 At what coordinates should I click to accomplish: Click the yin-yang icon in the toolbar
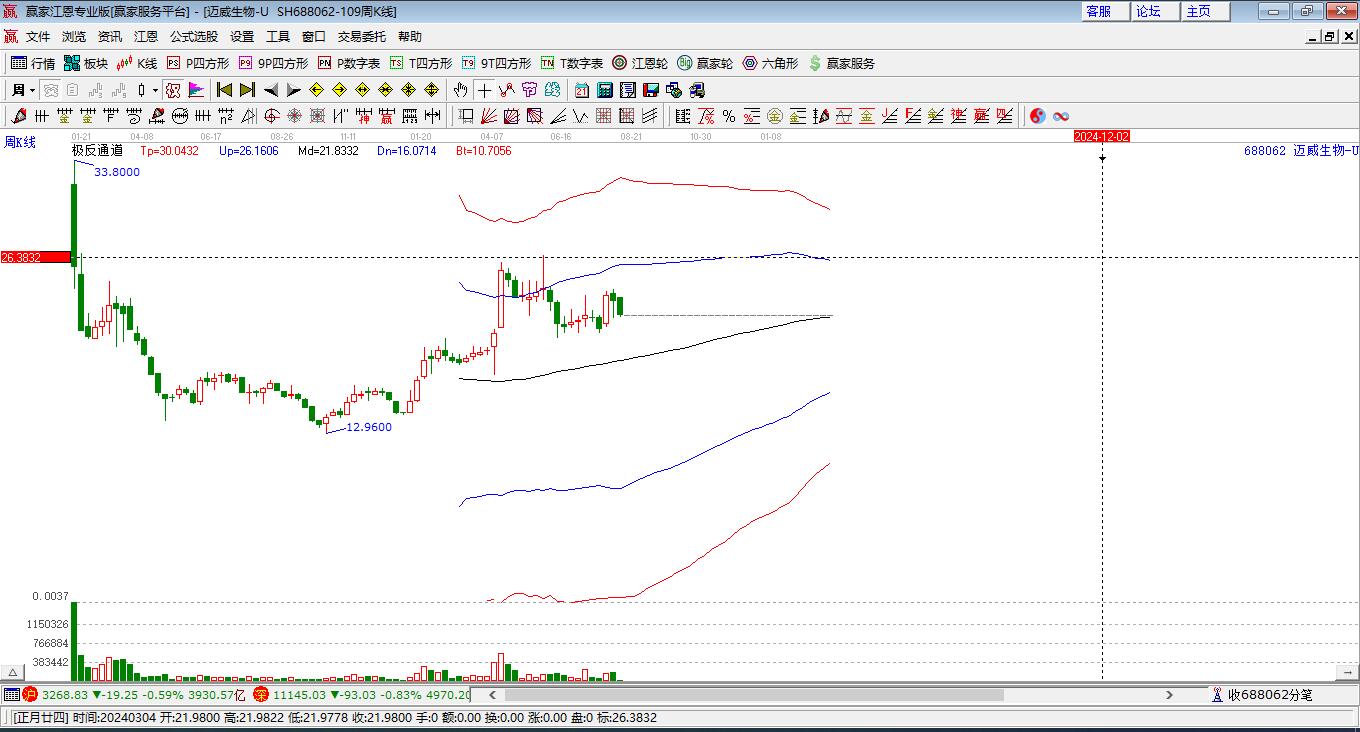coord(1037,116)
